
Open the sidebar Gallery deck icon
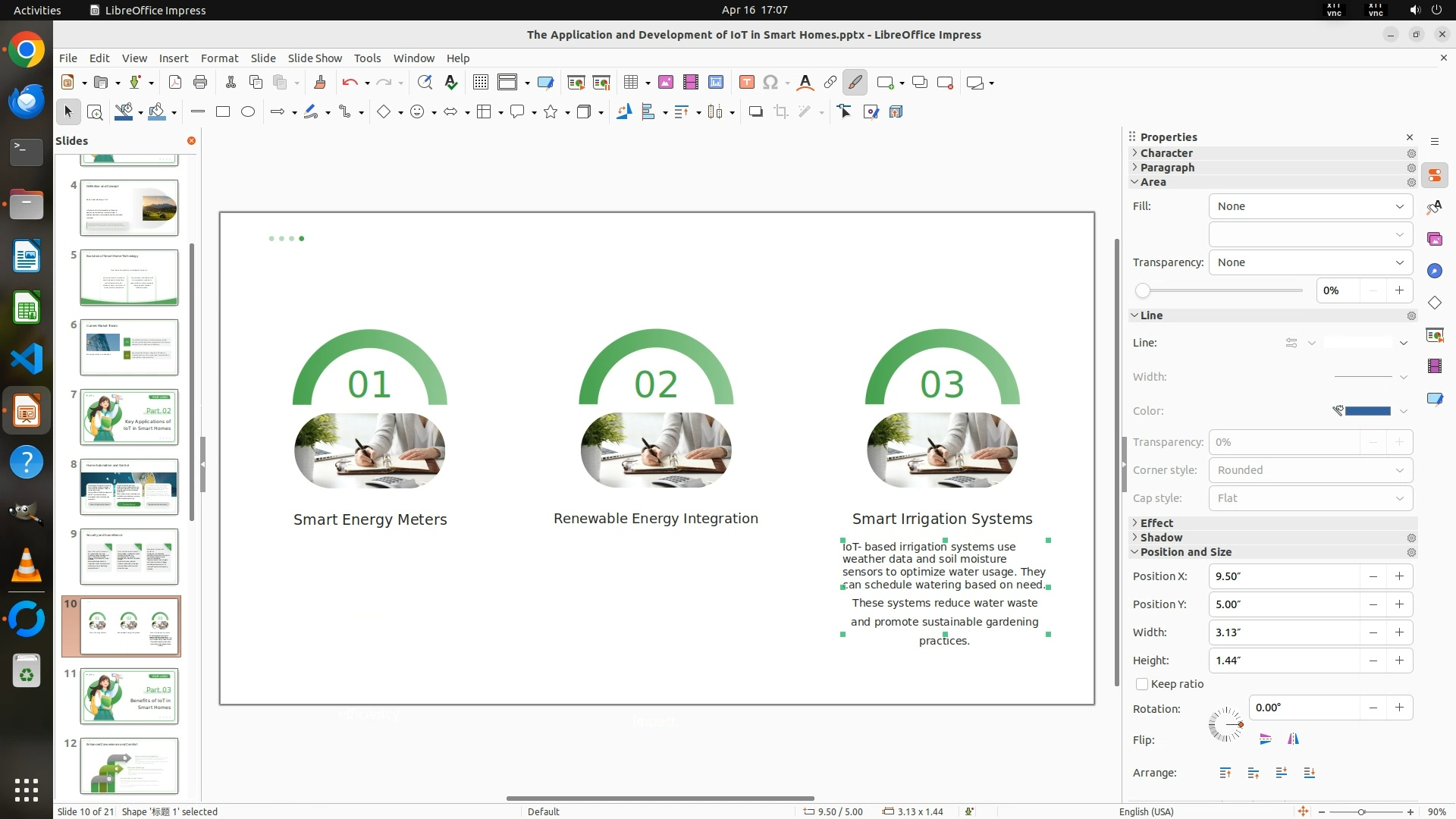[1434, 240]
